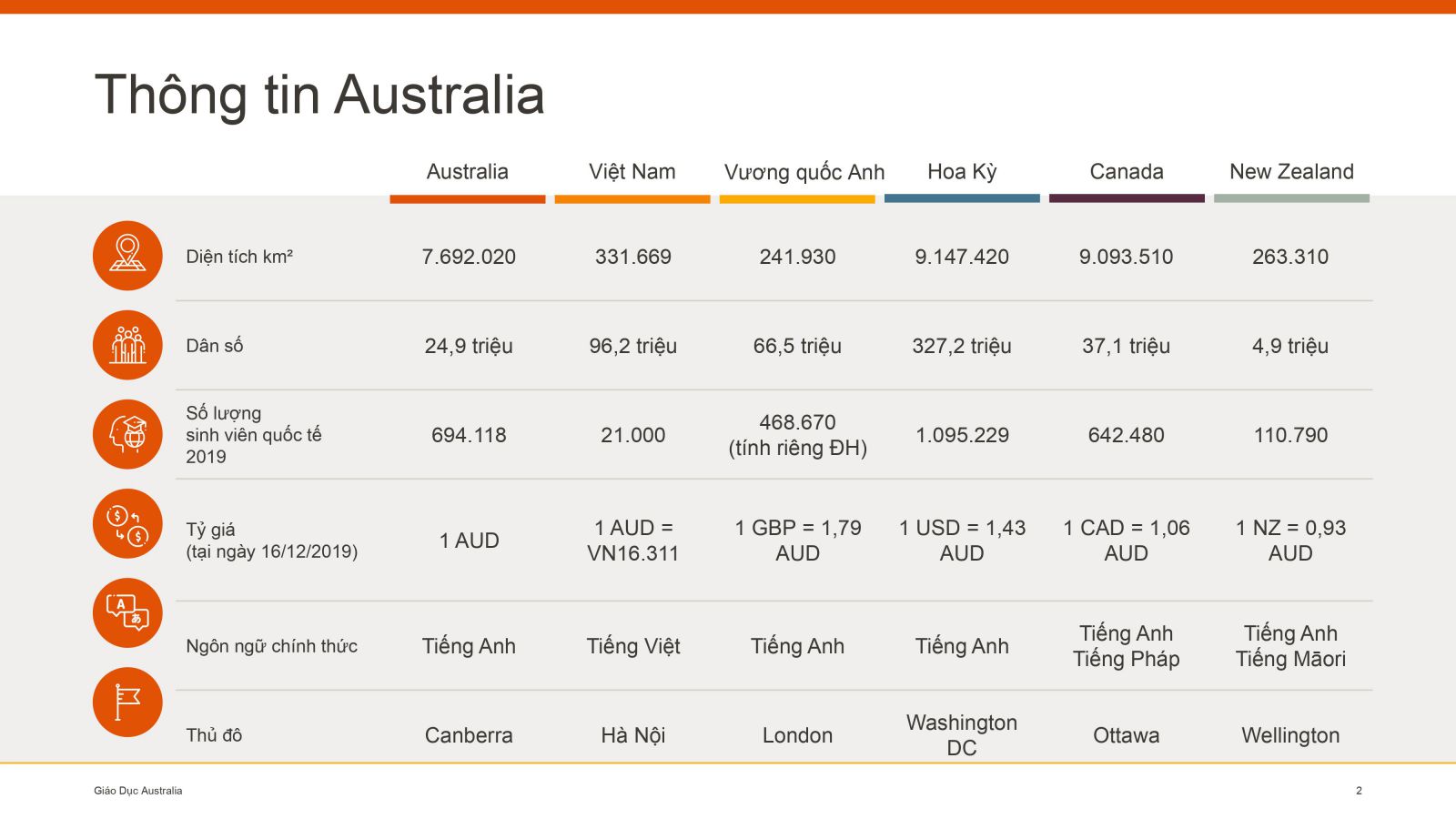Image resolution: width=1456 pixels, height=819 pixels.
Task: Click the capital city flag icon
Action: [x=127, y=702]
